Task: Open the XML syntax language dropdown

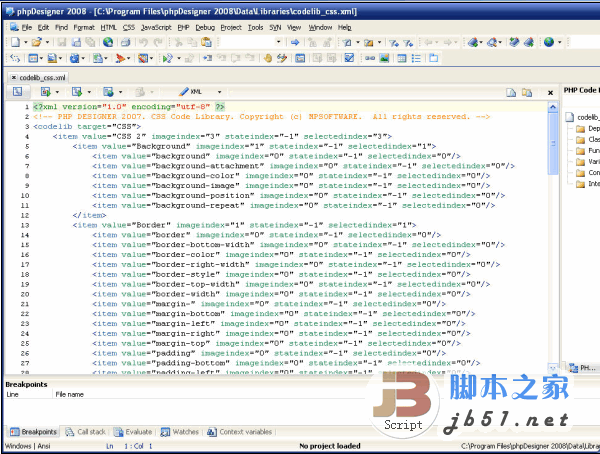Action: click(219, 92)
